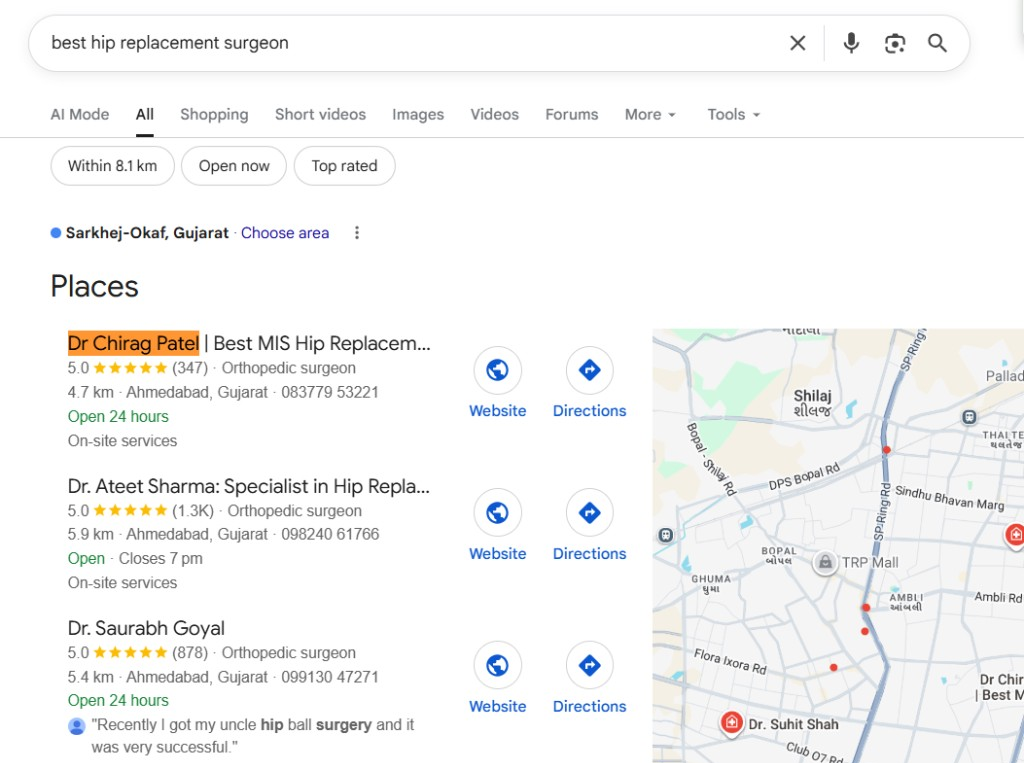Switch to the AI Mode tab
The image size is (1024, 763).
[x=80, y=114]
